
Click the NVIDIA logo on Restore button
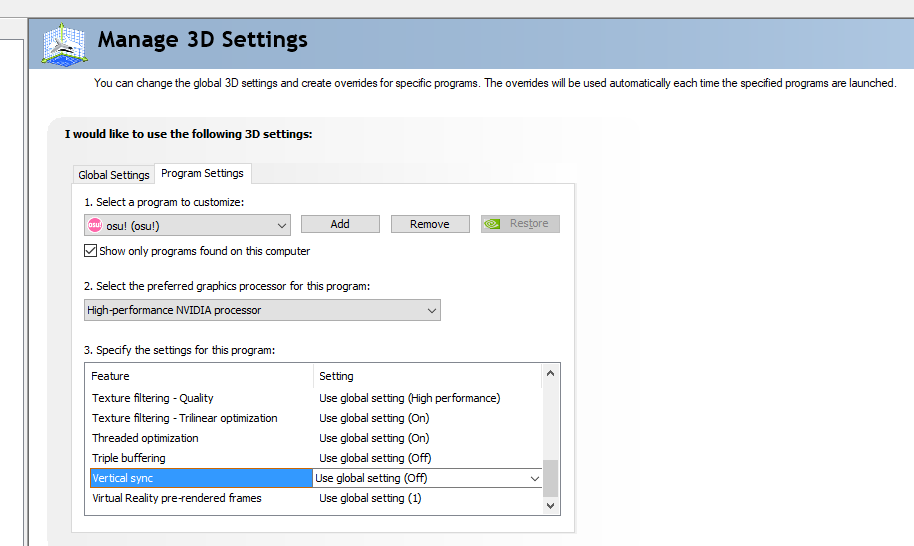click(492, 224)
